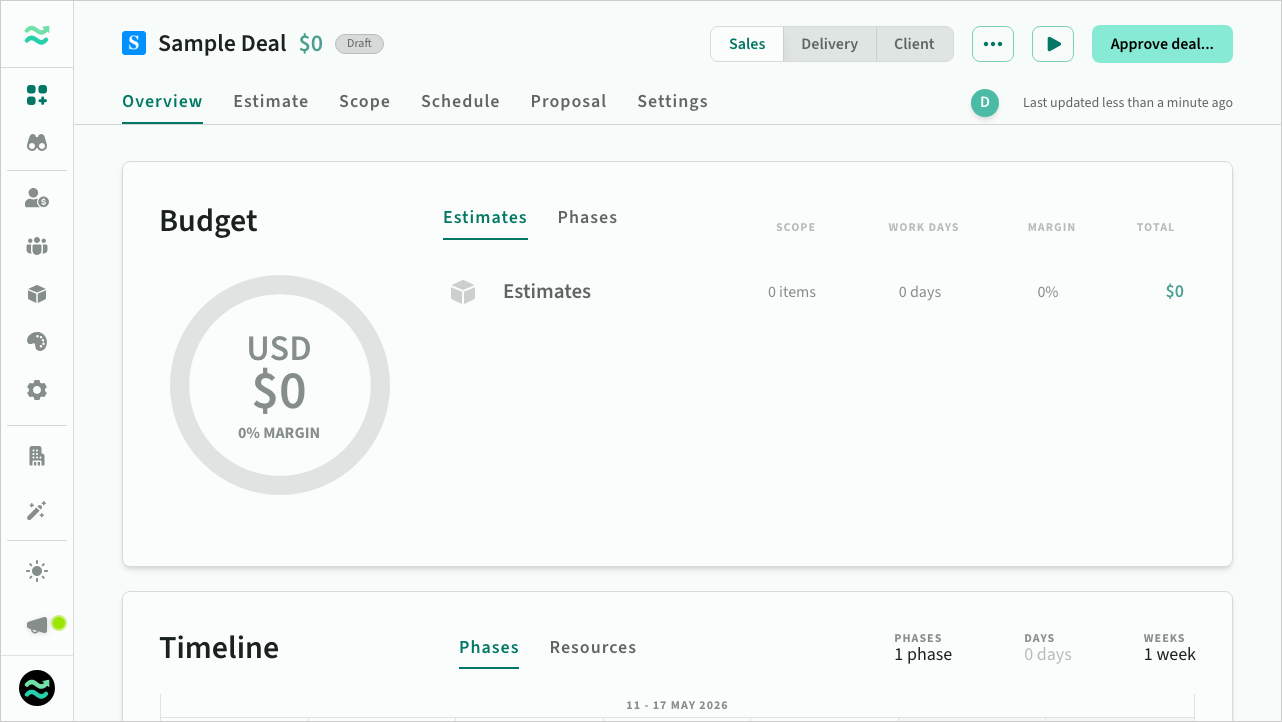Switch to the Client view

point(914,44)
